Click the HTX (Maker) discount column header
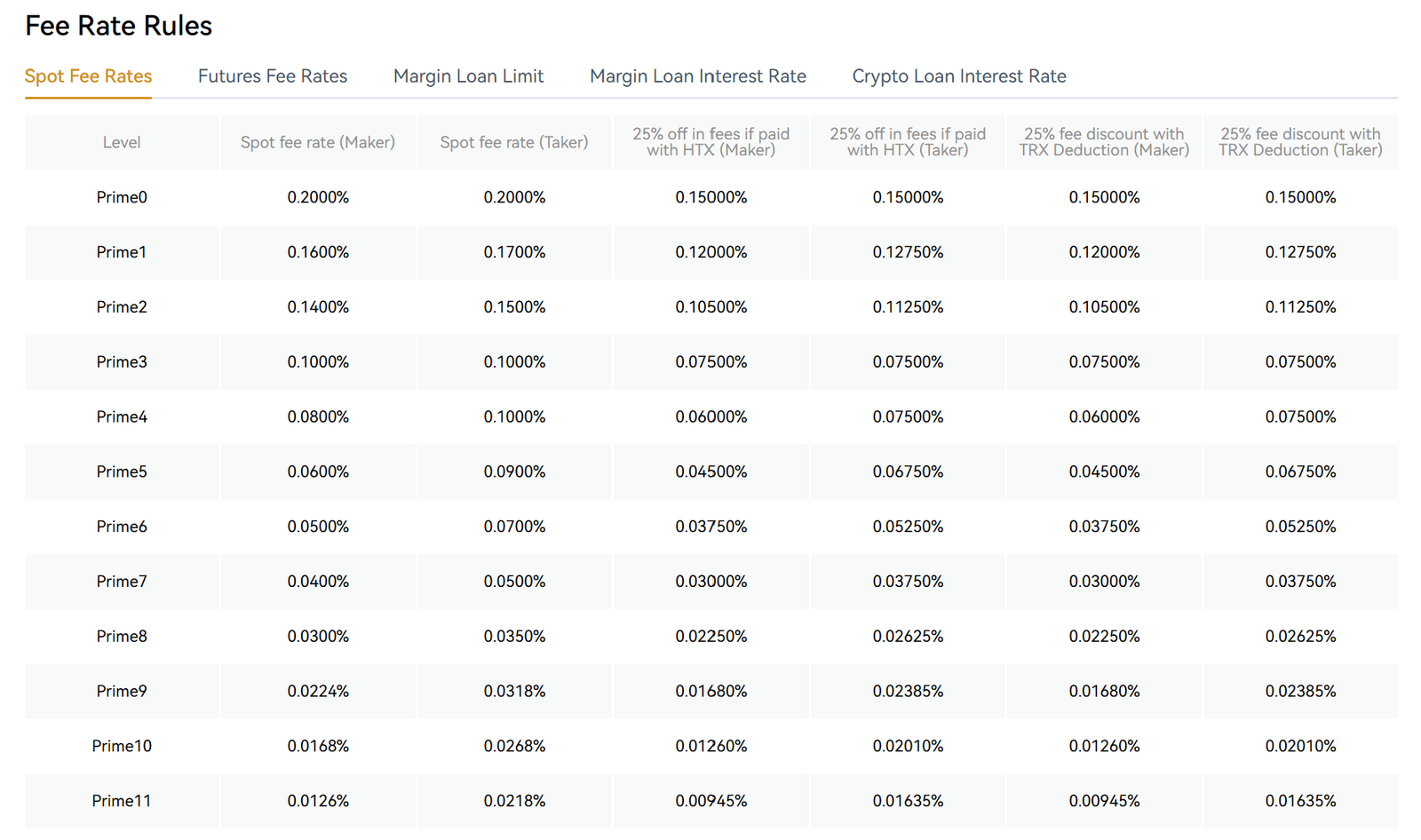 point(710,142)
